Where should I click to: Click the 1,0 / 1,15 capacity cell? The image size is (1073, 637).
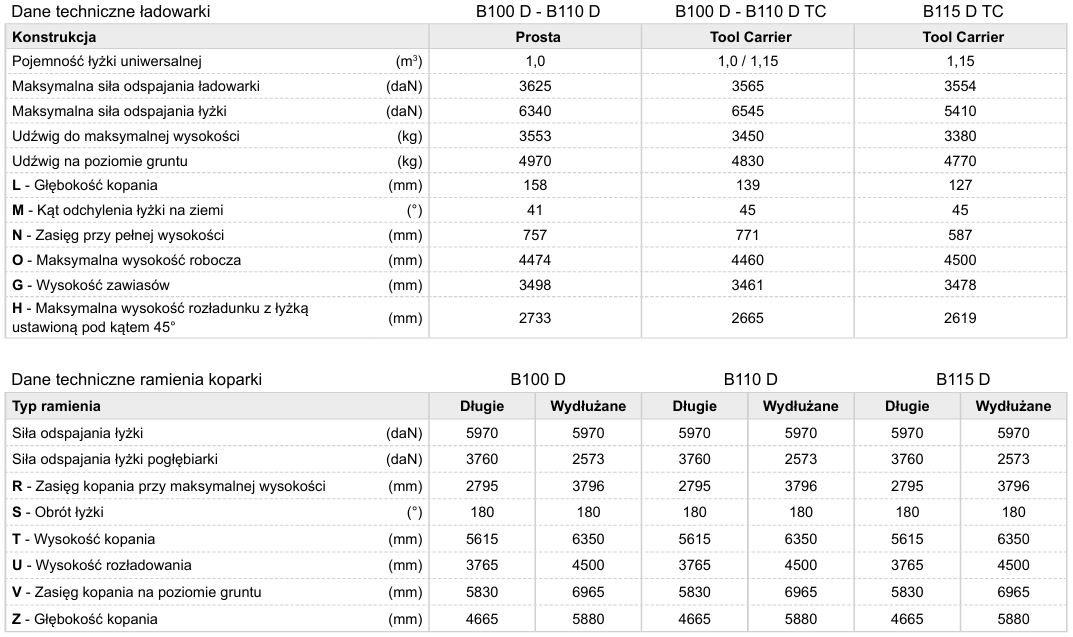tap(747, 61)
